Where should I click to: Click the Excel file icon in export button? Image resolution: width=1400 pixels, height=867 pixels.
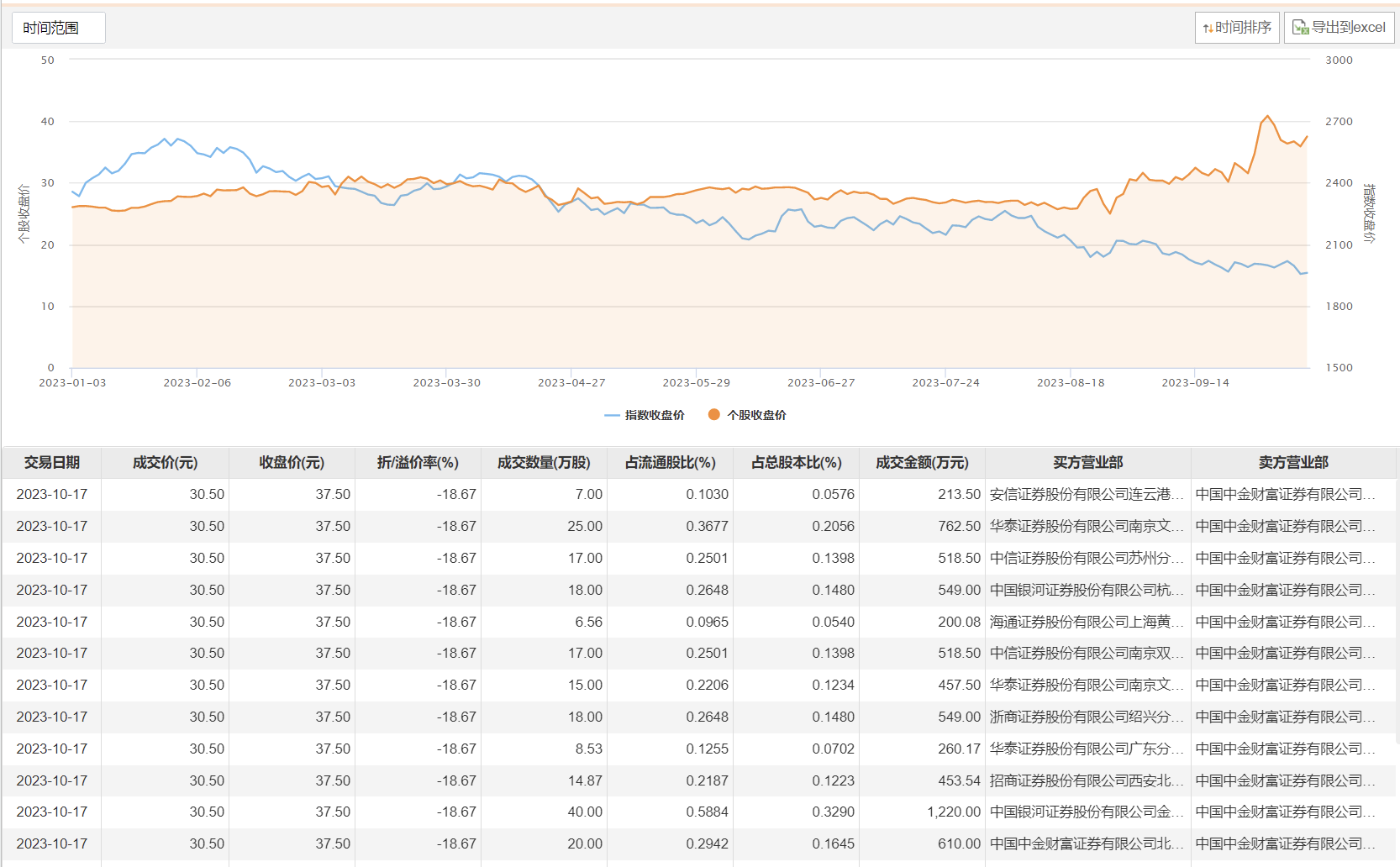(x=1300, y=28)
